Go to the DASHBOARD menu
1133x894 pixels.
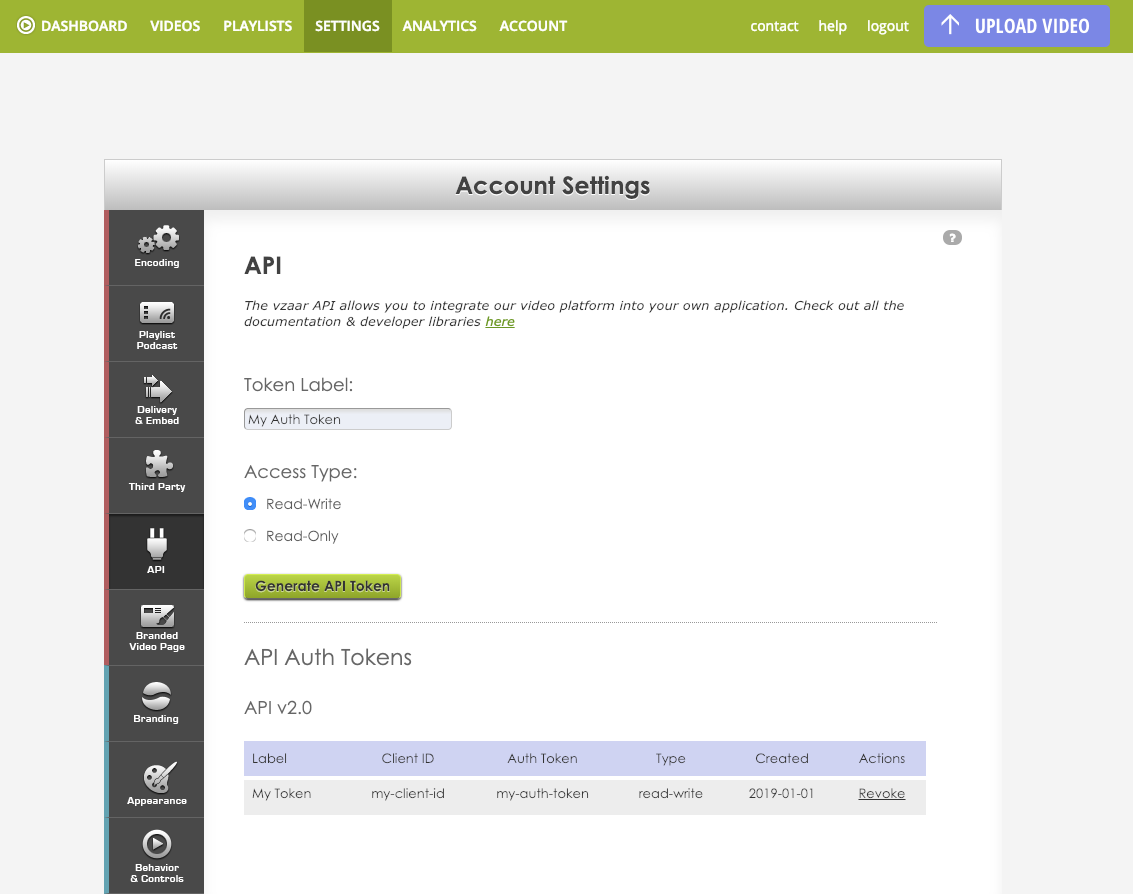(84, 26)
